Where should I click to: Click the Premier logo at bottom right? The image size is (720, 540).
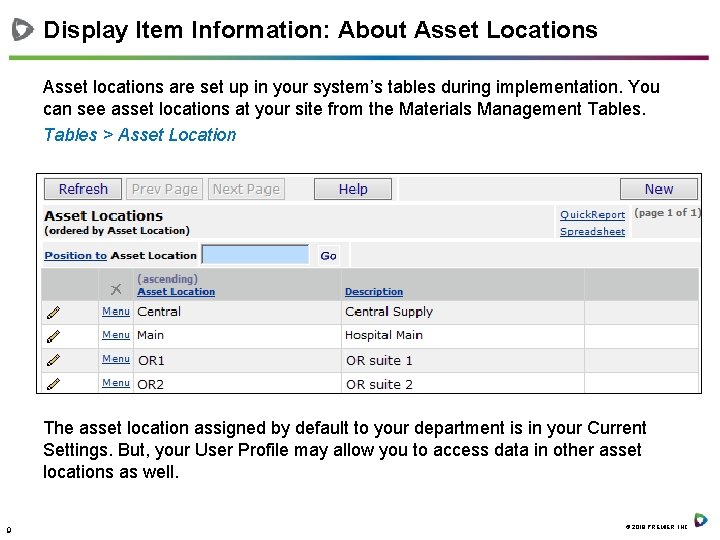(701, 520)
